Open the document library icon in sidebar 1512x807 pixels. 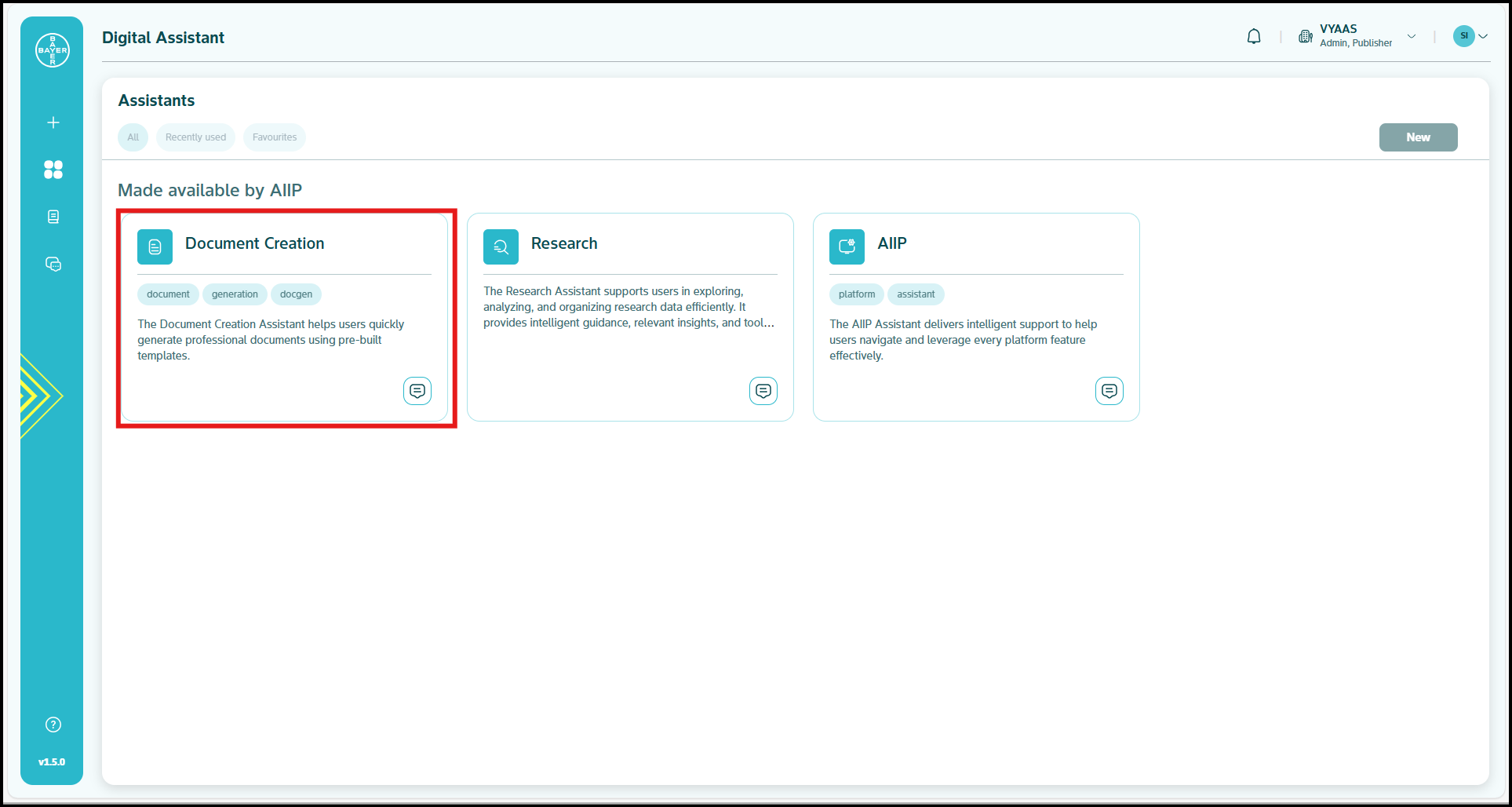click(x=53, y=217)
